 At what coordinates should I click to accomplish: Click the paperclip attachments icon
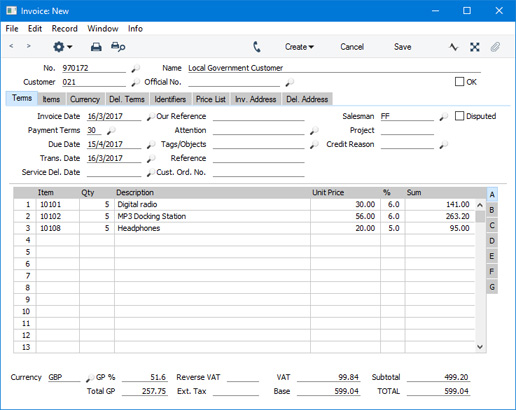pos(495,47)
